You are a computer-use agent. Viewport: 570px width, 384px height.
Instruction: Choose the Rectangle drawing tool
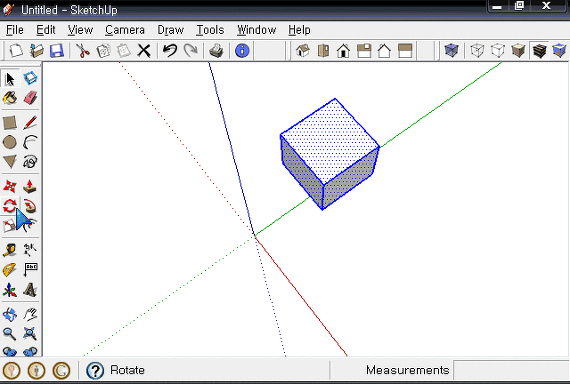coord(10,123)
